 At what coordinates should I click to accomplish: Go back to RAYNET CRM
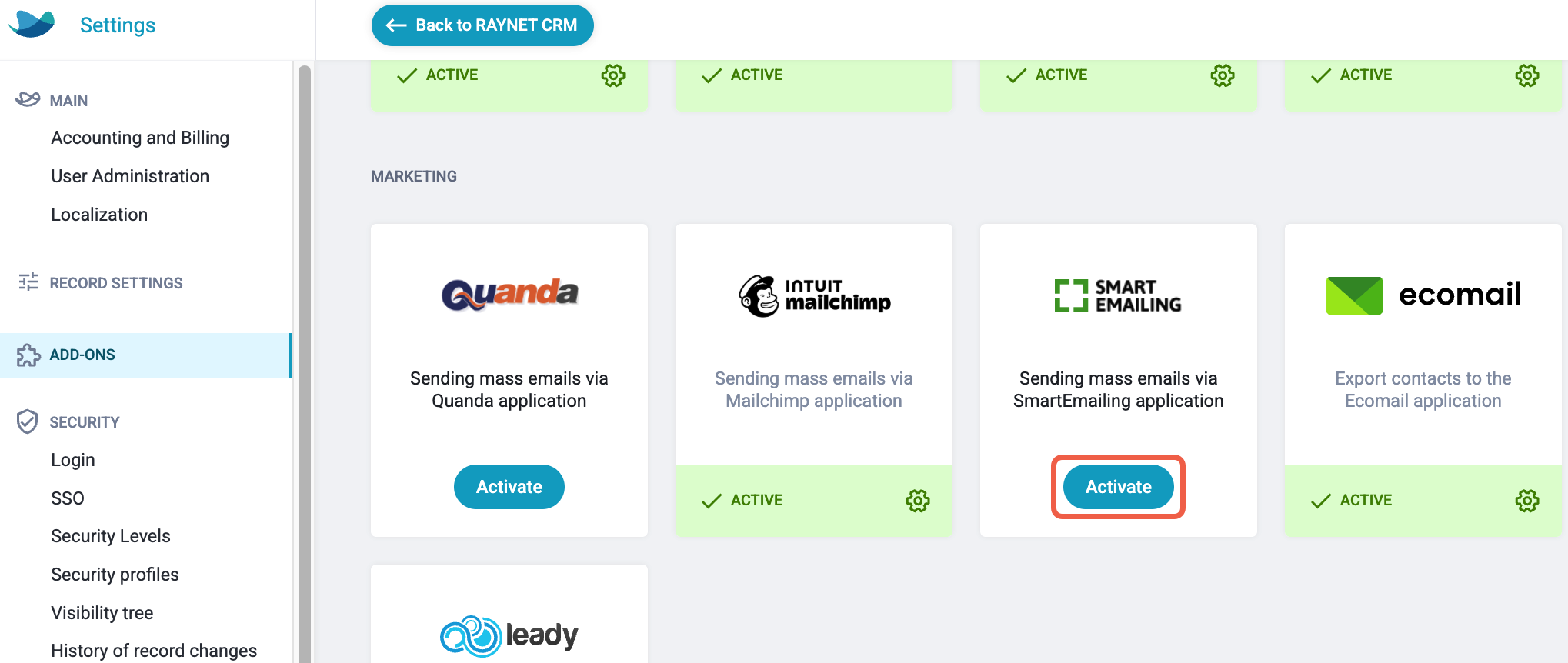pyautogui.click(x=482, y=25)
